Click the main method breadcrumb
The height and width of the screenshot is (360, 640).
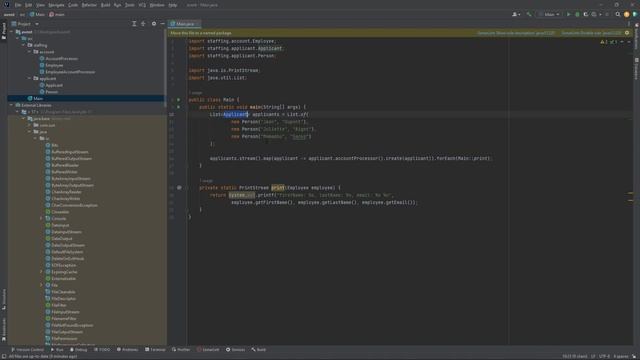tap(57, 14)
